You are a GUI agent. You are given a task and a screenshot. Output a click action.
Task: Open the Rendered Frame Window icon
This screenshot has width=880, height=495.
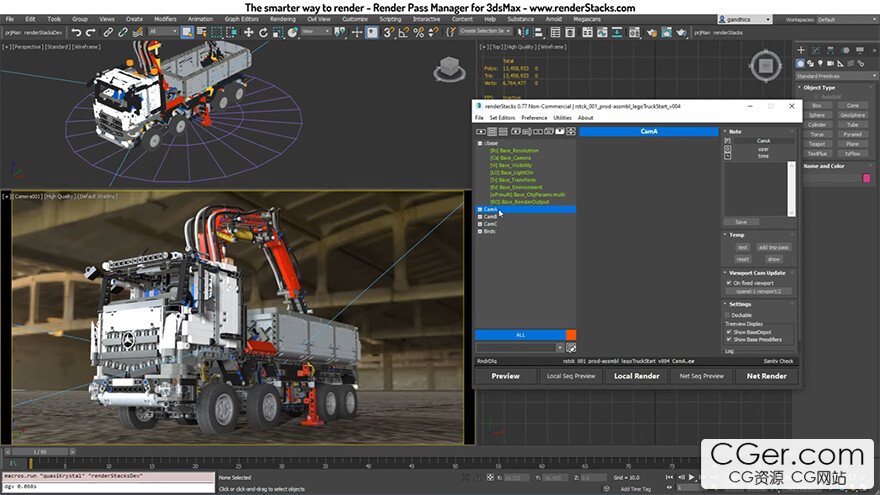[x=666, y=33]
